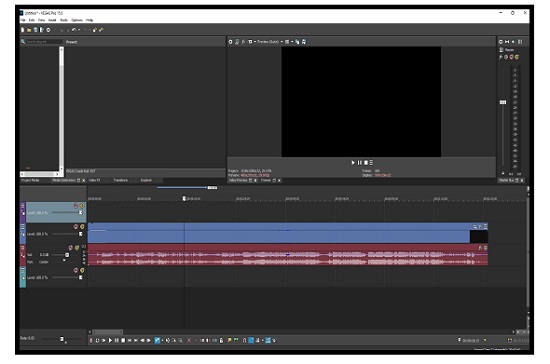Screen dimensions: 550x364
Task: Open master bus audio properties icon
Action: 501,41
